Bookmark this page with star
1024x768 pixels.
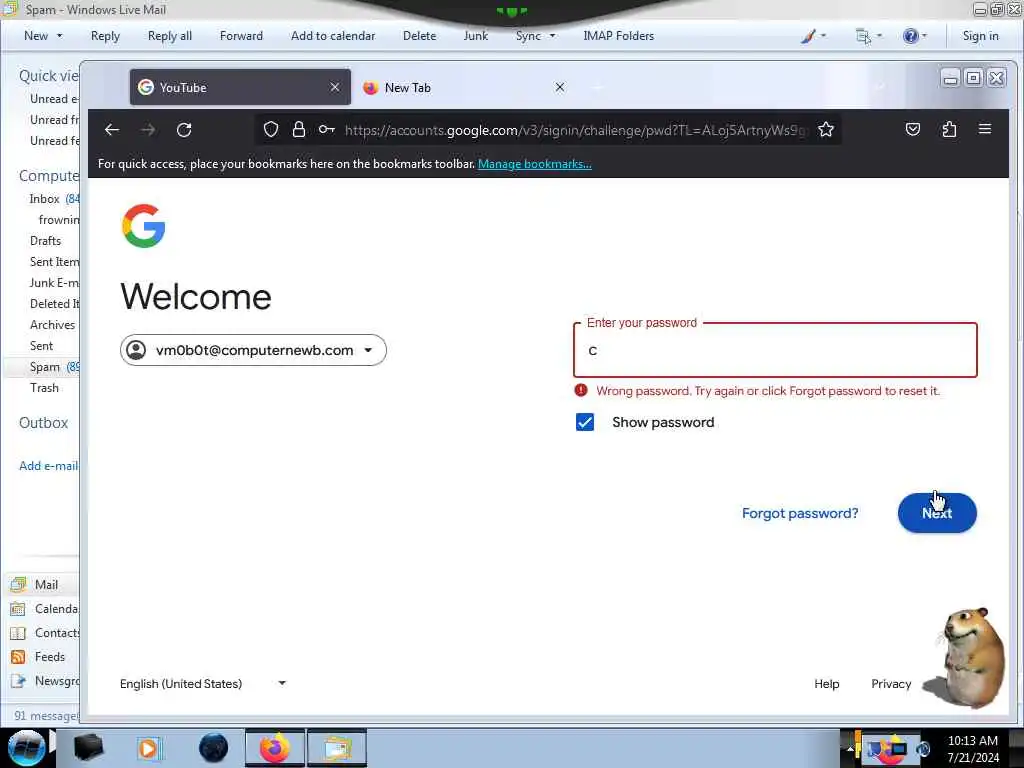coord(826,130)
